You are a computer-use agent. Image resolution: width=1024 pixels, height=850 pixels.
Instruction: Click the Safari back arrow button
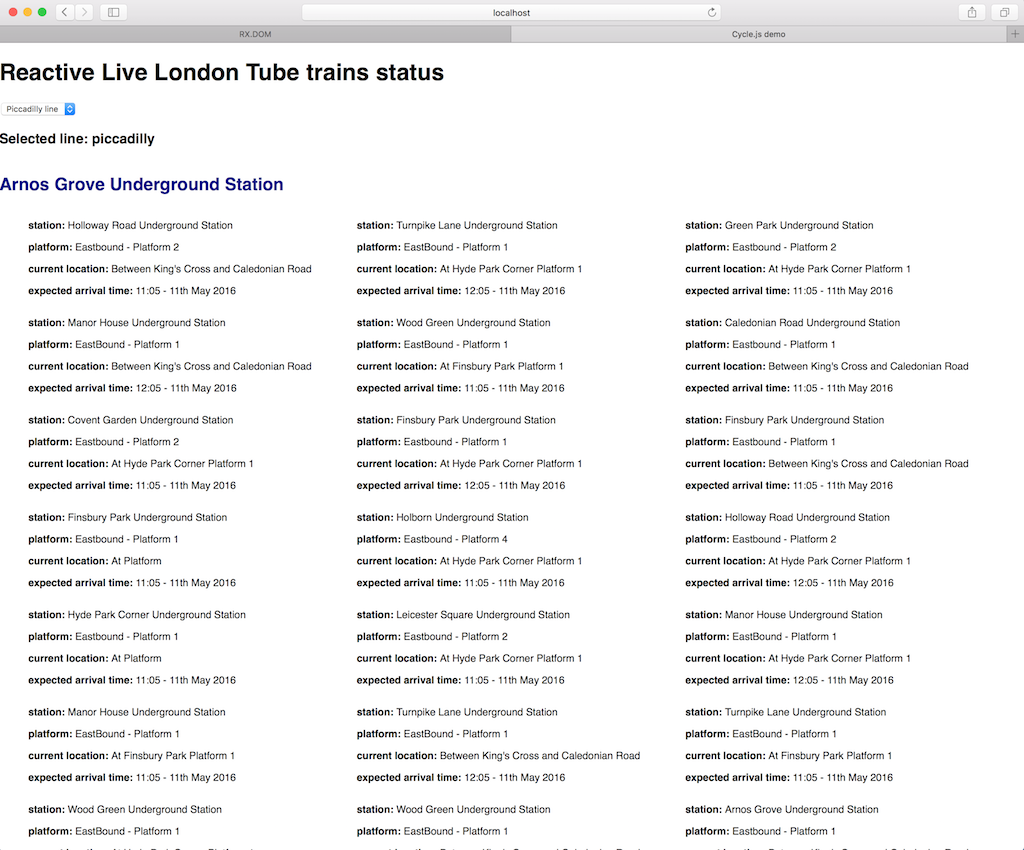coord(65,12)
